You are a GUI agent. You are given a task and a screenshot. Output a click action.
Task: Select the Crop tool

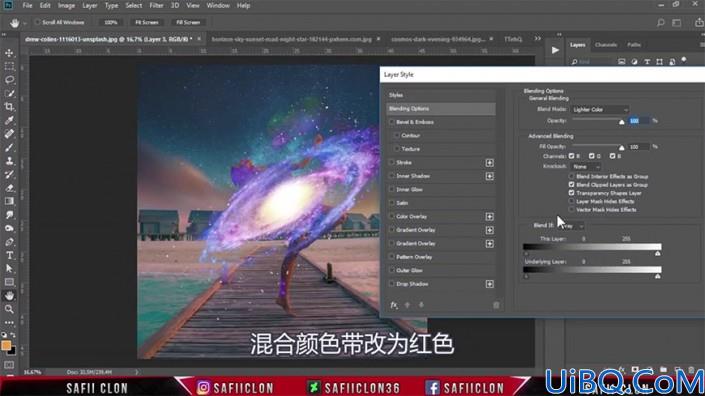pos(9,107)
